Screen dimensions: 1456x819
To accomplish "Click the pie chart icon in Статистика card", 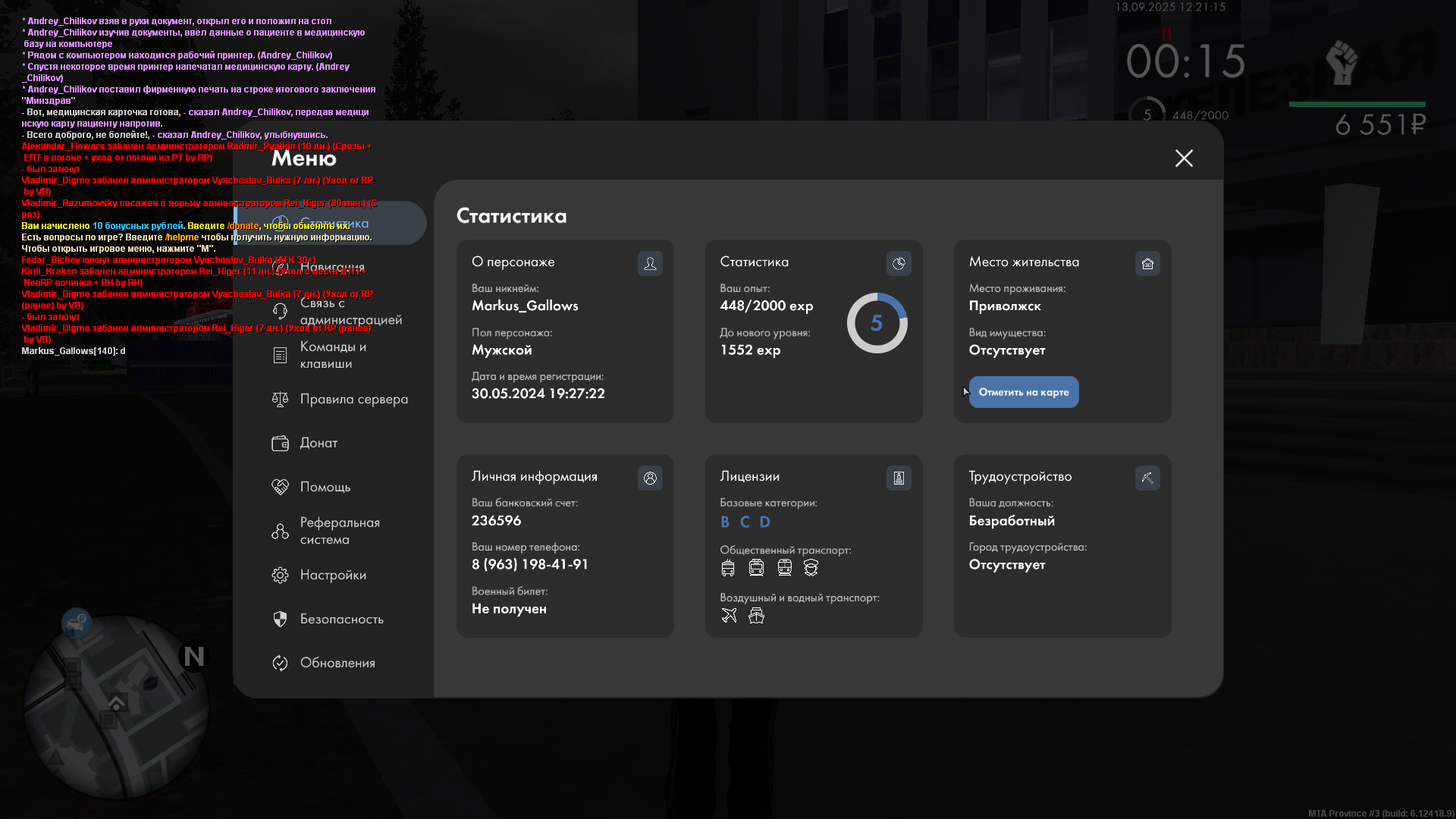I will click(x=899, y=263).
